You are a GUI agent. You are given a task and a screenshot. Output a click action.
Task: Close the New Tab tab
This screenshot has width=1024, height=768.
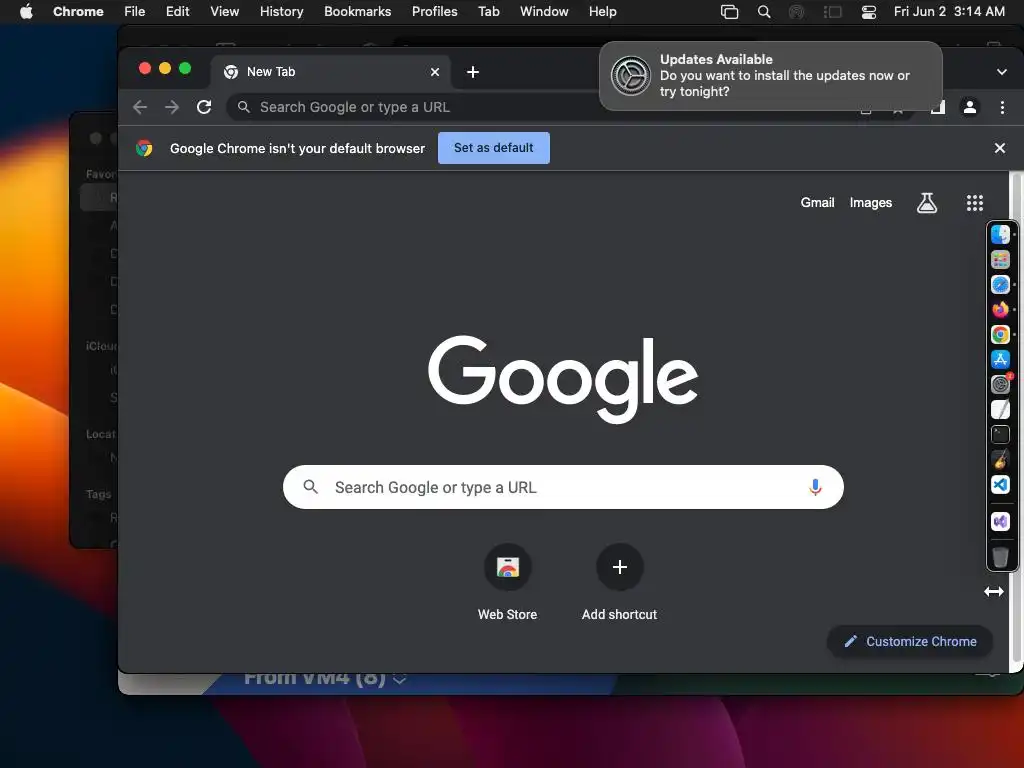click(435, 72)
